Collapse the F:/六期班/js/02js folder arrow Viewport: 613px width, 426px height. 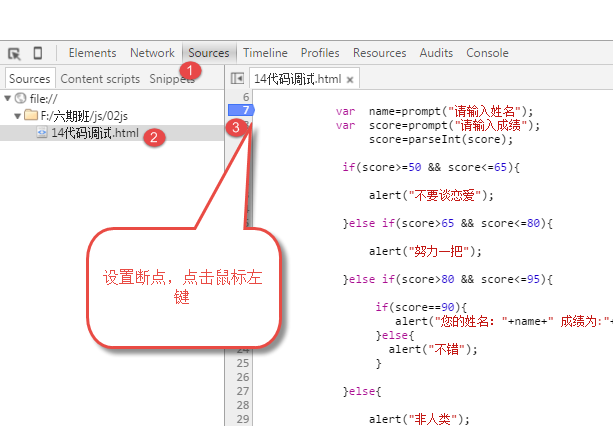tap(17, 116)
